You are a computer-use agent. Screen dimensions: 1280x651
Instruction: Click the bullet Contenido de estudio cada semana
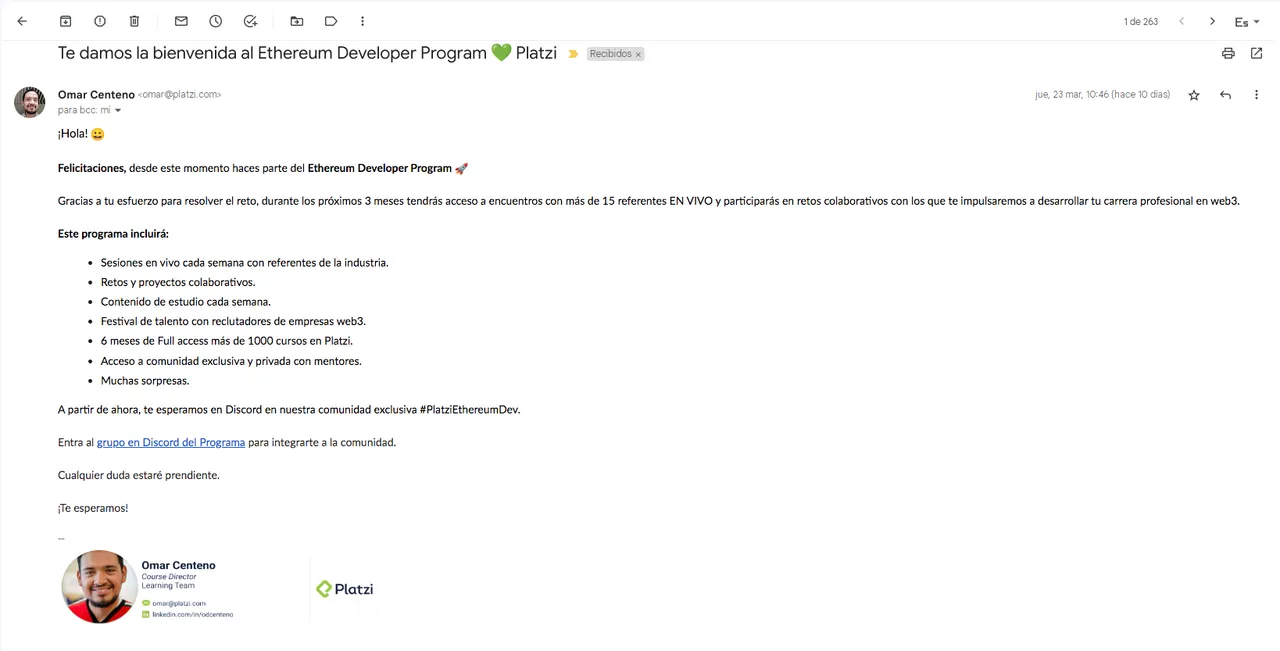[x=186, y=302]
